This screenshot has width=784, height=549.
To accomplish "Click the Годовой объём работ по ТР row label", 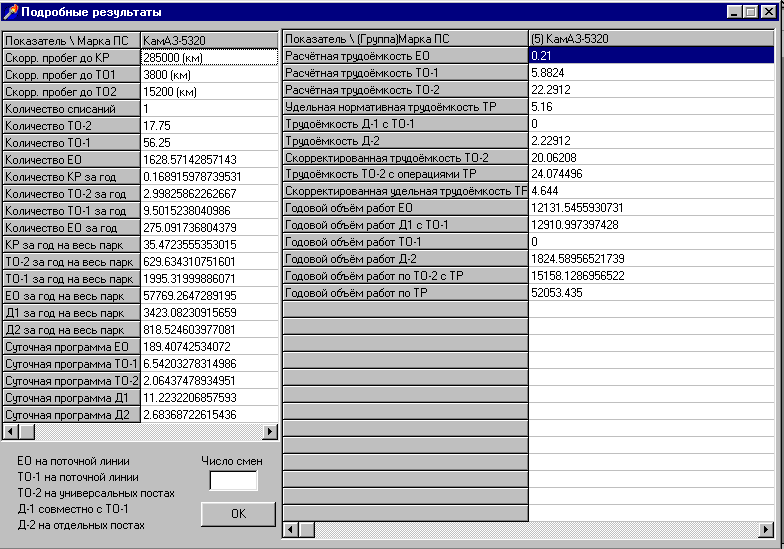I will 406,293.
